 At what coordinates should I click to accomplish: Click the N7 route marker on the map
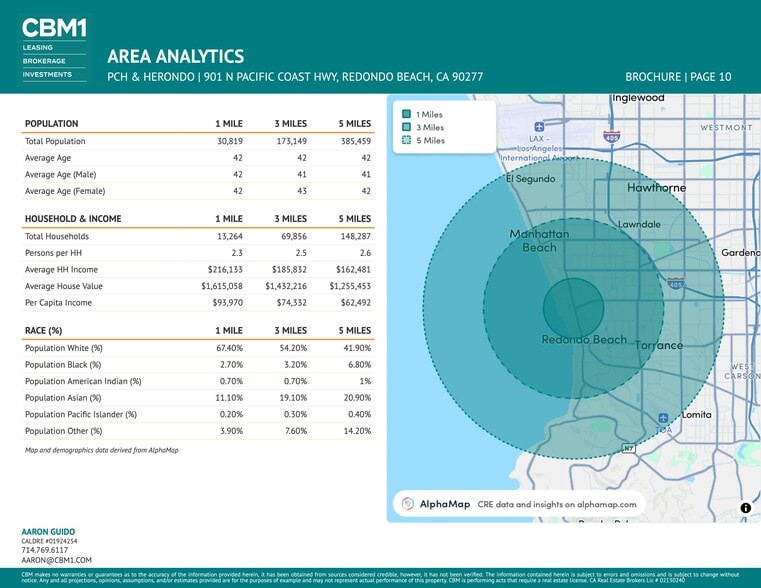click(x=629, y=448)
